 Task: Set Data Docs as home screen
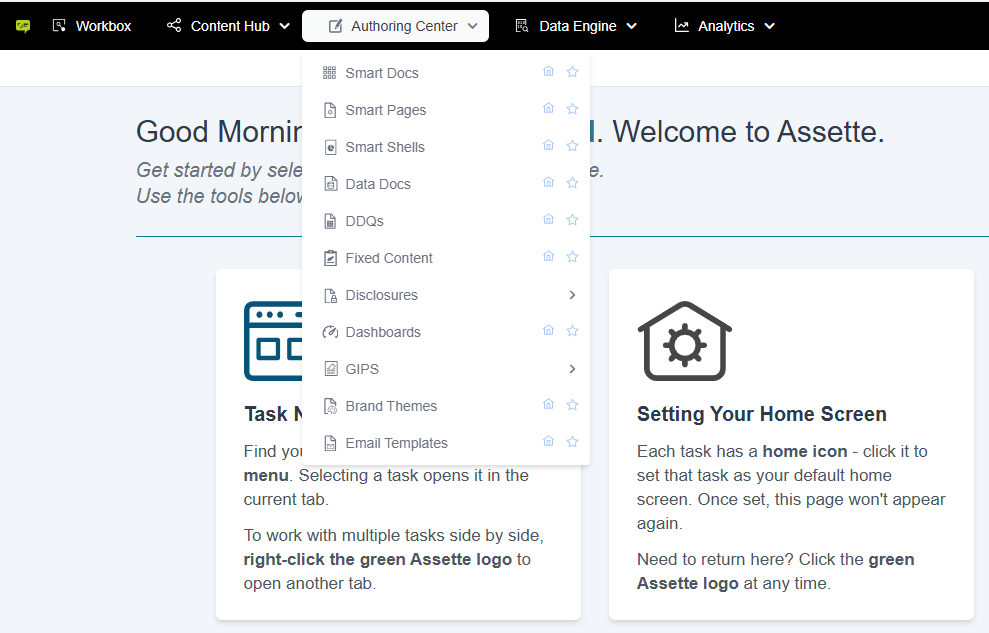point(548,182)
